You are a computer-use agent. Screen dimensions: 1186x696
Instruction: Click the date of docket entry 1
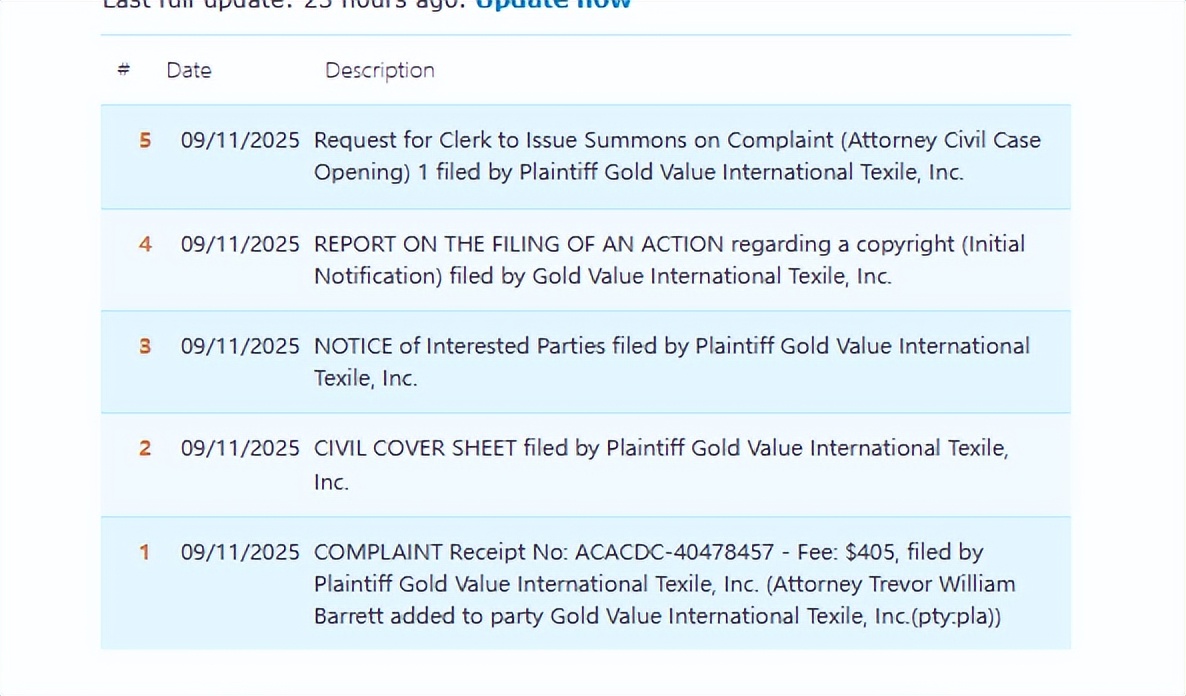pos(240,552)
